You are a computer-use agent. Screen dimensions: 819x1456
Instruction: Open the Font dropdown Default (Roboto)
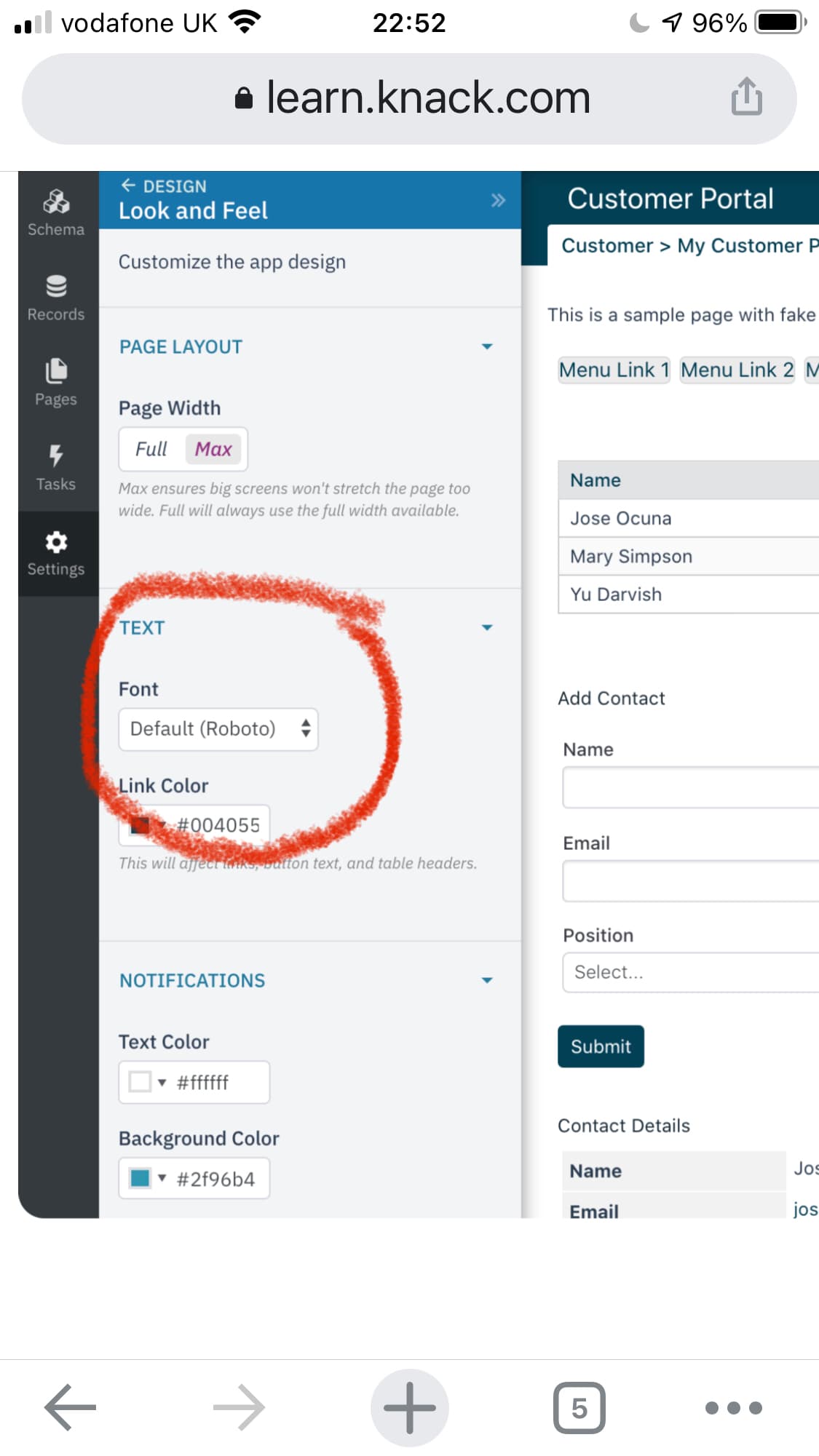218,728
